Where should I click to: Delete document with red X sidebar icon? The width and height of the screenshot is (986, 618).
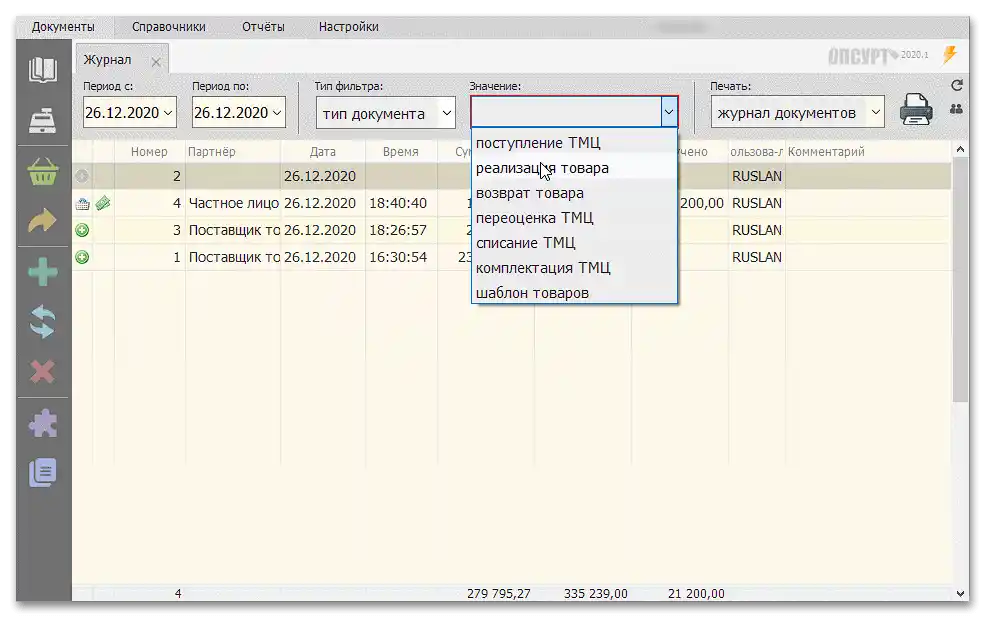[42, 372]
